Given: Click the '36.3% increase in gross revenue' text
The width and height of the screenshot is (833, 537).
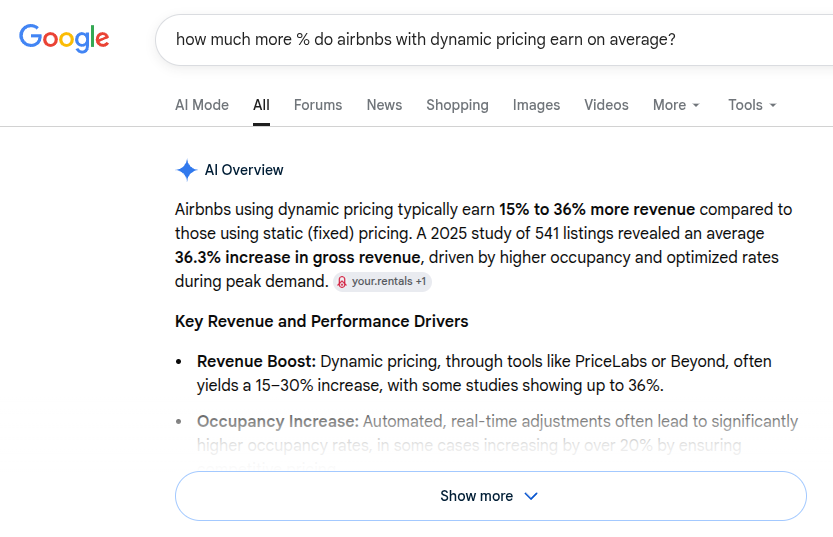Looking at the screenshot, I should (x=298, y=257).
